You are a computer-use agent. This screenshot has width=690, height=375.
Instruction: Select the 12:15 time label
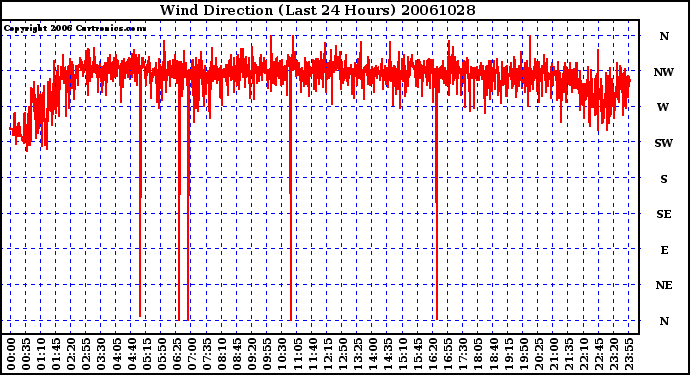coord(327,354)
